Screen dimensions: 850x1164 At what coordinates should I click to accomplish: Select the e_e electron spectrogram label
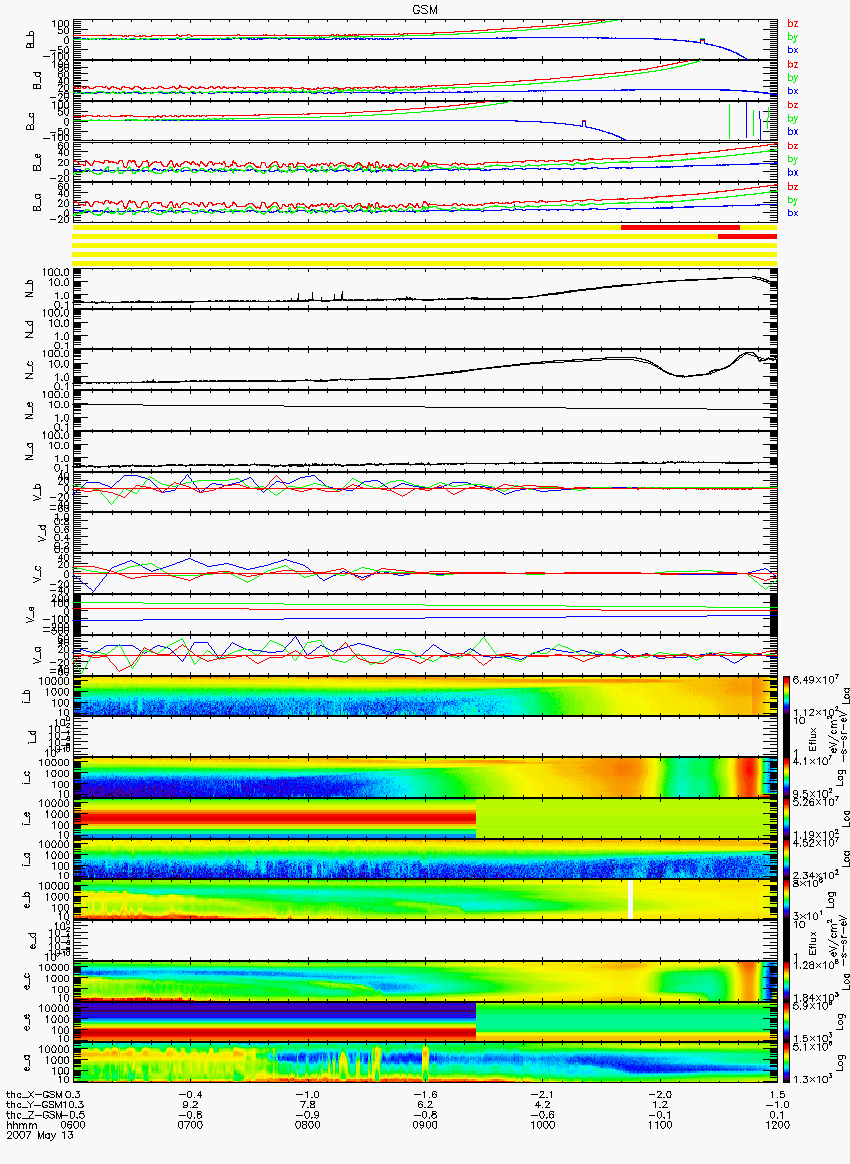pos(25,1022)
